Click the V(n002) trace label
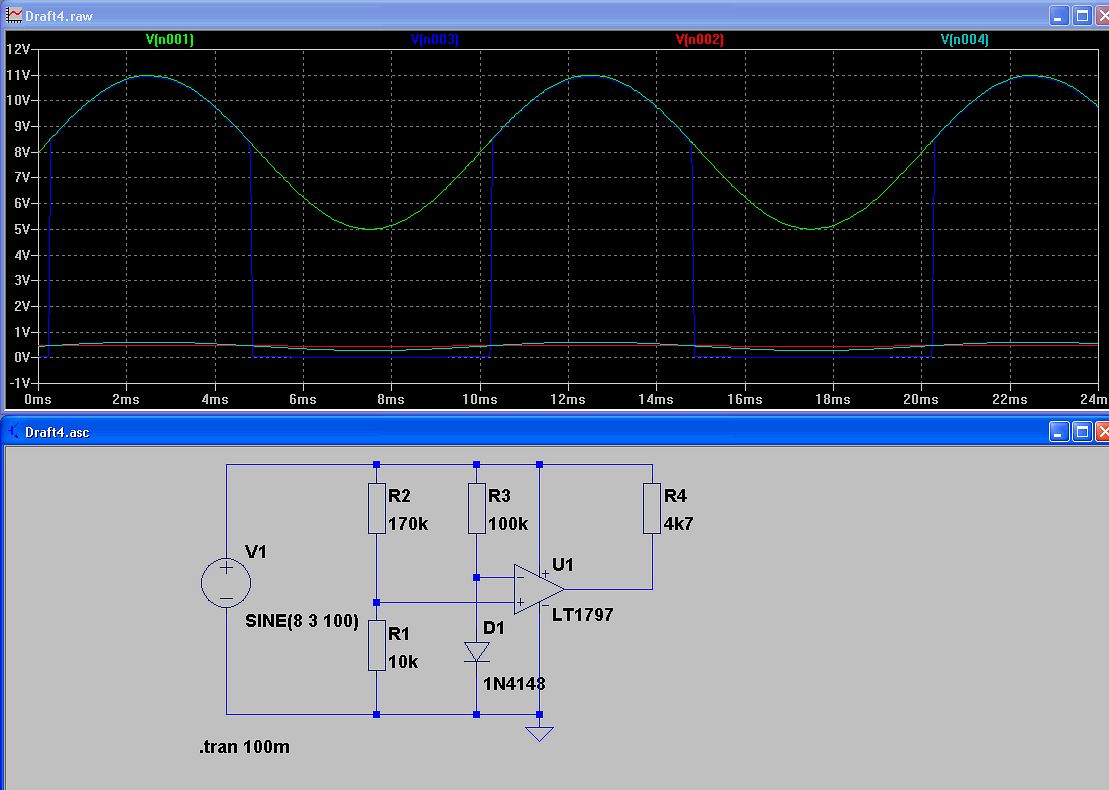The image size is (1109, 790). coord(699,40)
